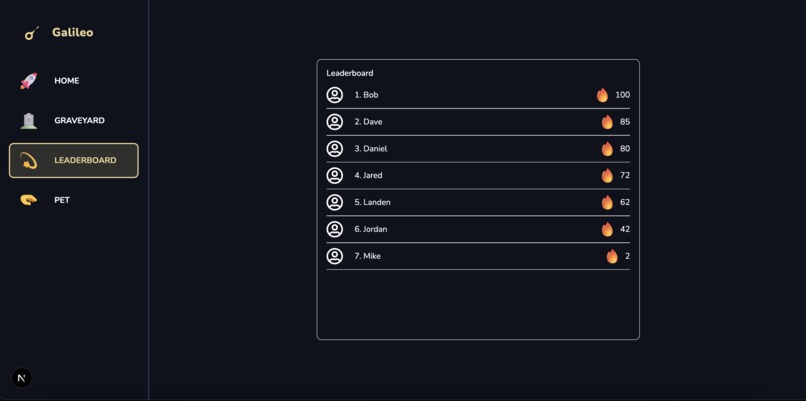Viewport: 806px width, 401px height.
Task: Click the shooting star Leaderboard icon
Action: coord(29,160)
